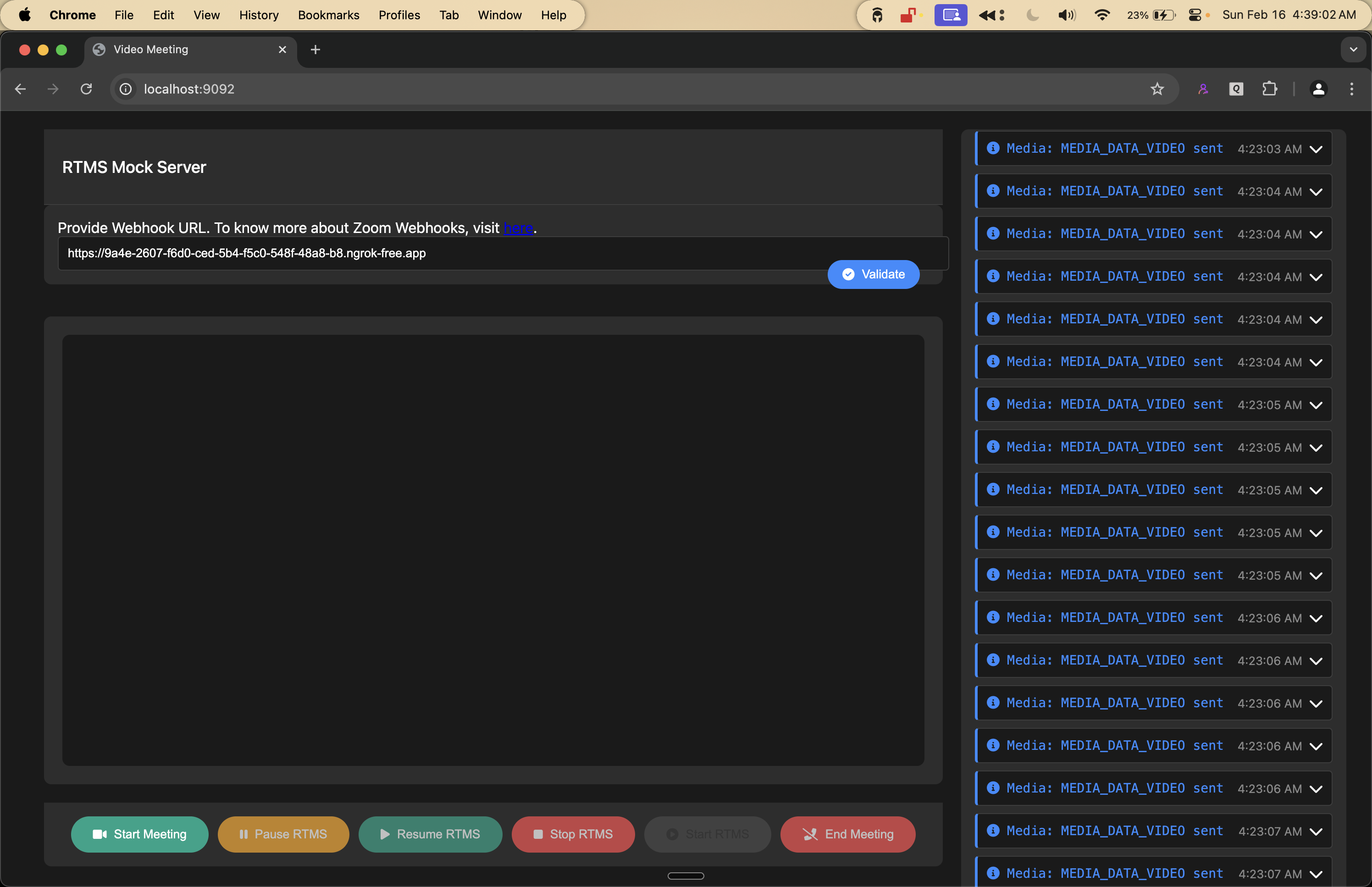Reload the localhost page
The width and height of the screenshot is (1372, 887).
pyautogui.click(x=86, y=89)
